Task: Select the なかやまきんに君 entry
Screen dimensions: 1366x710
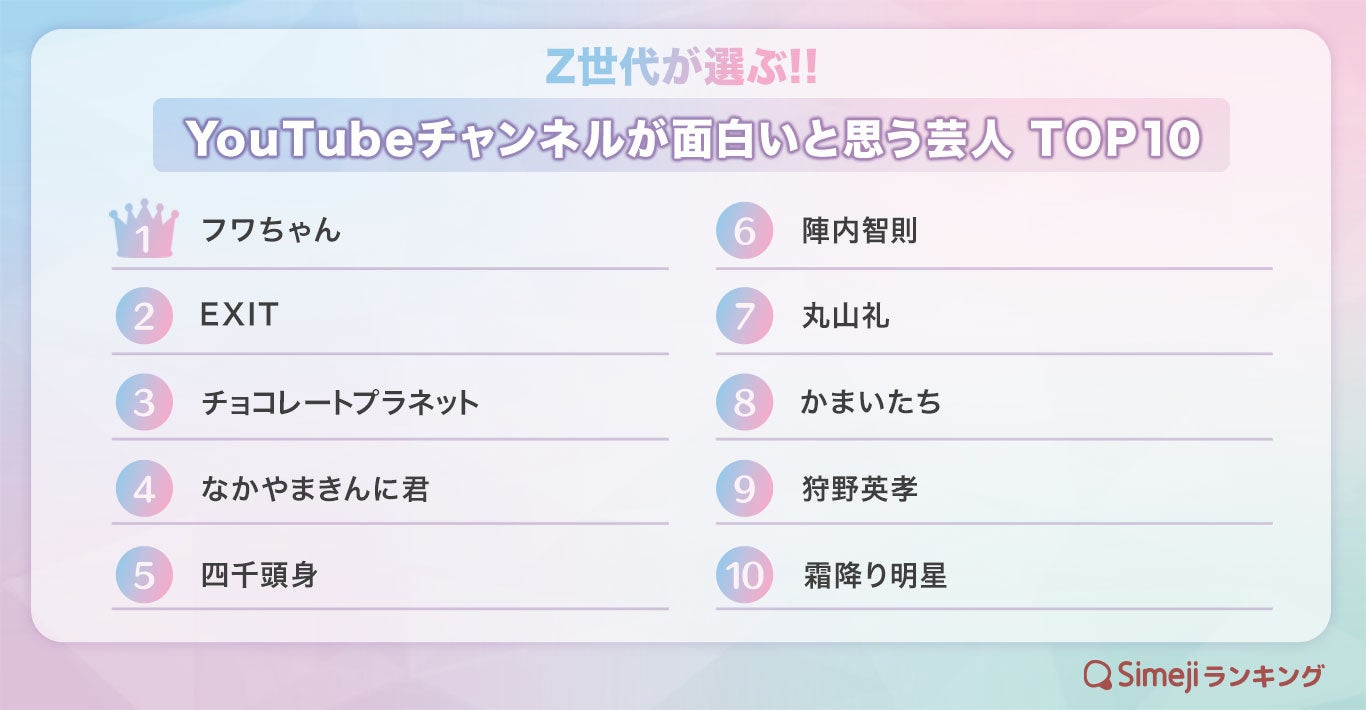Action: [315, 489]
